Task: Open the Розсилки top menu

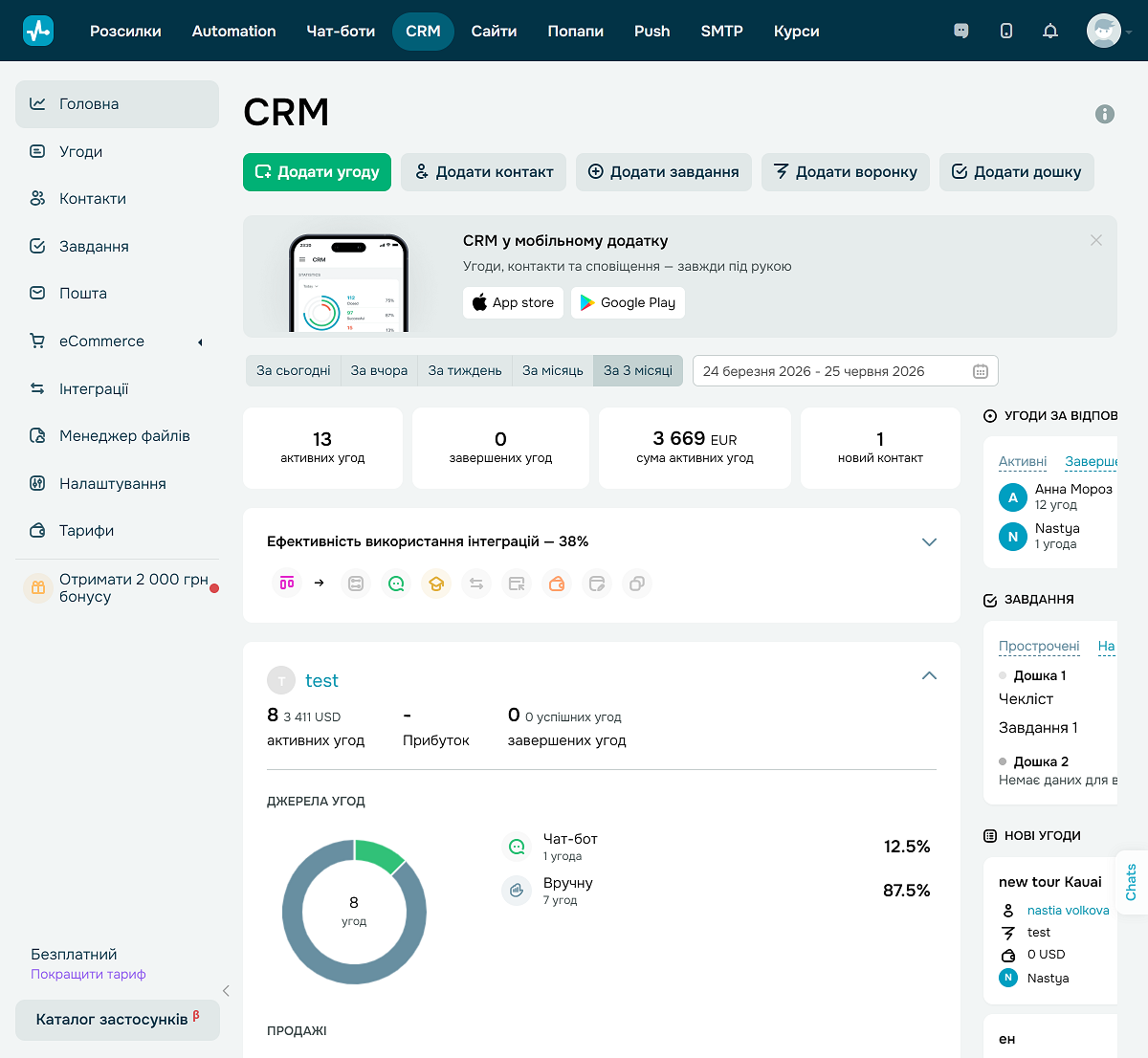Action: [x=125, y=31]
